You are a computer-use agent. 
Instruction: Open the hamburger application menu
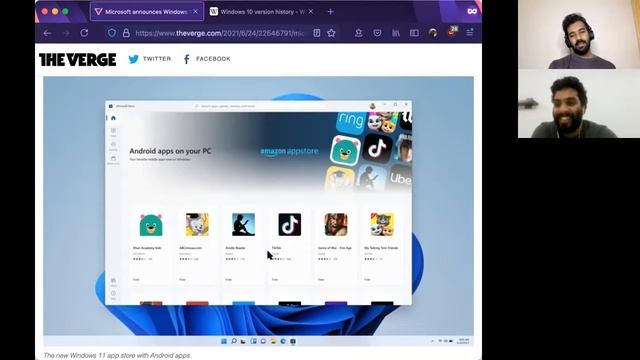(x=470, y=33)
